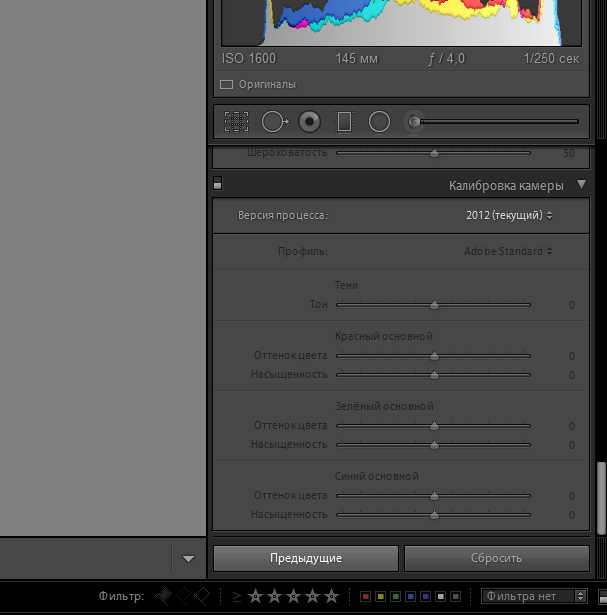This screenshot has width=607, height=615.
Task: Adjust the Шероховатость slider
Action: (x=434, y=153)
